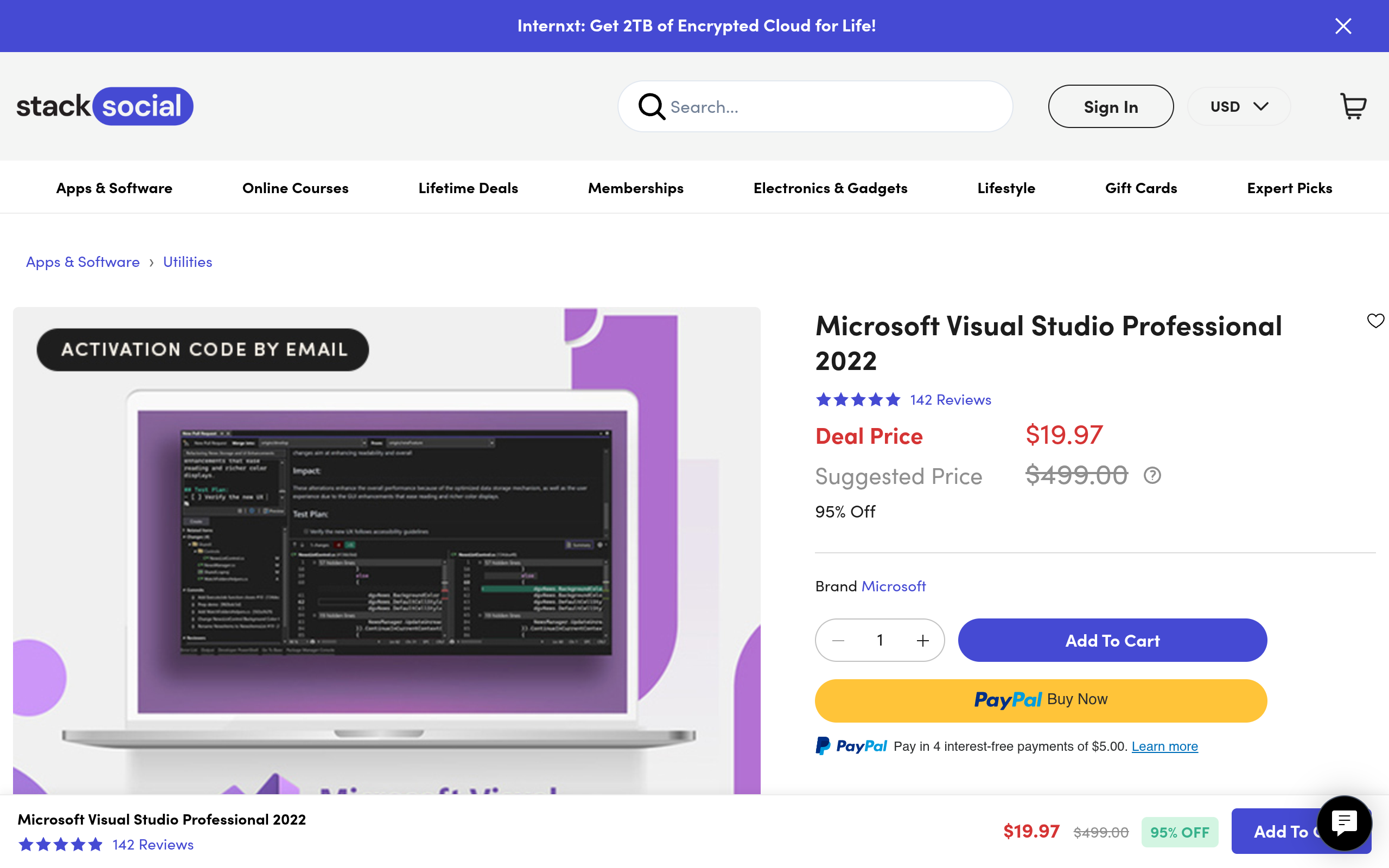Click the struck-through $499.00 suggested price

point(1077,475)
